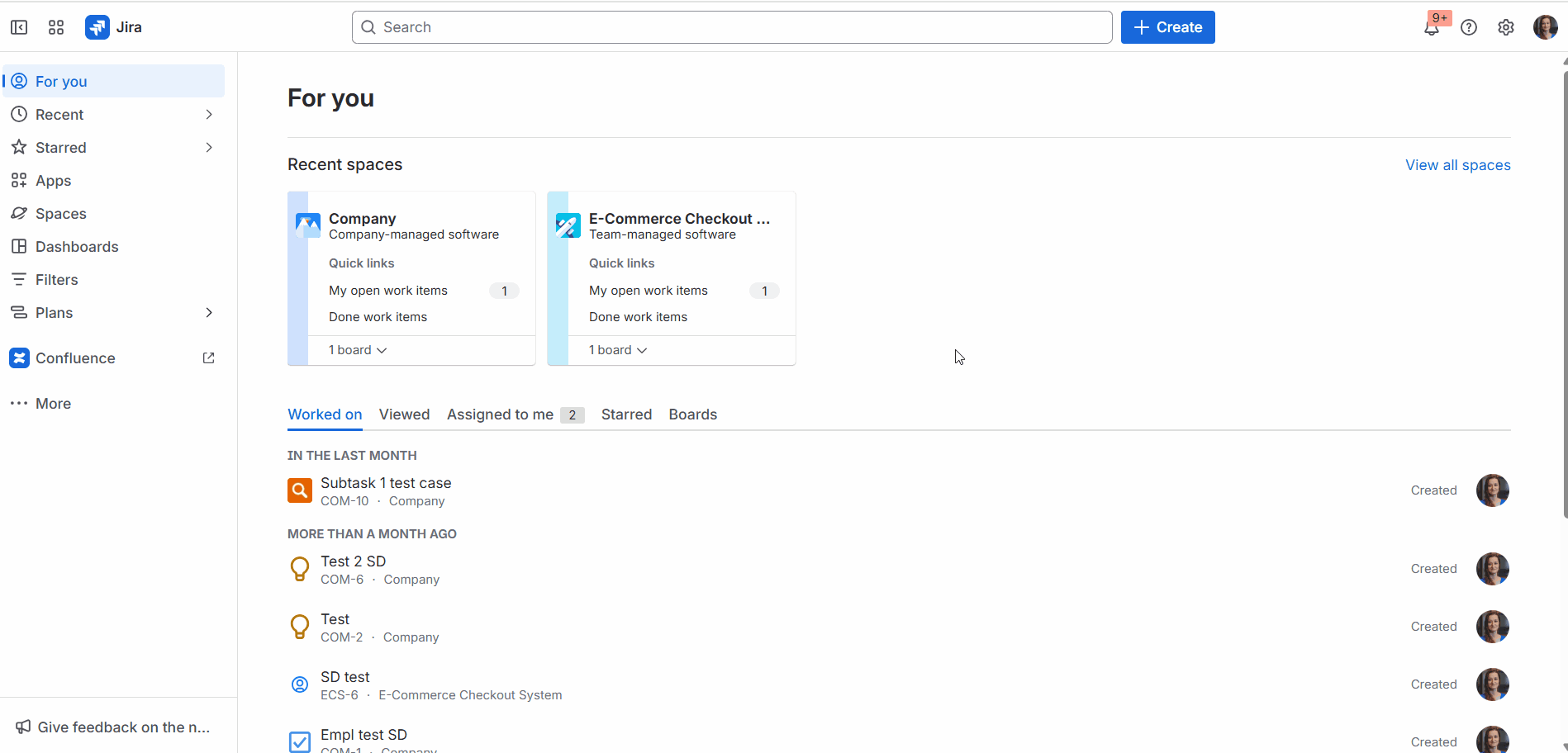Click the Search input field
Screen dimensions: 1568x753
tap(732, 27)
